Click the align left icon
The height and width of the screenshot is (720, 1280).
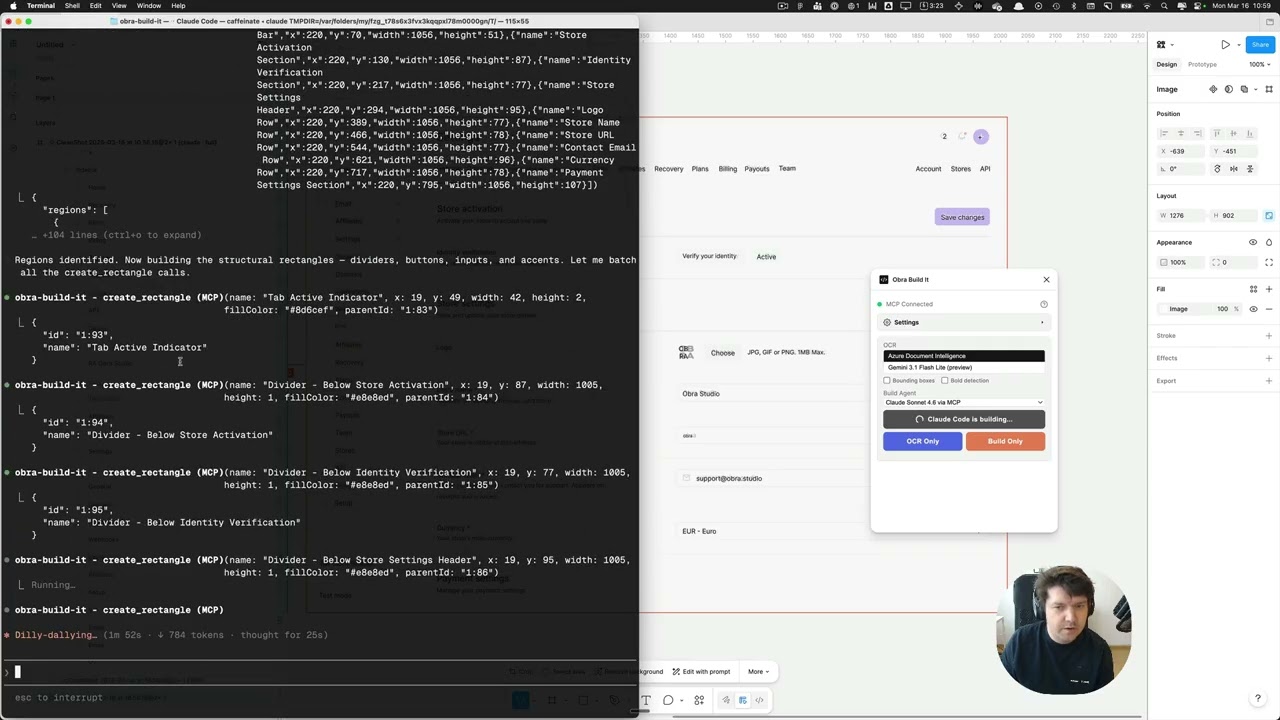coord(1163,133)
